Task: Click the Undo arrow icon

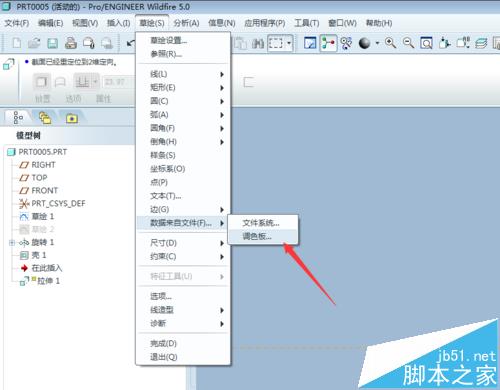Action: coord(131,43)
